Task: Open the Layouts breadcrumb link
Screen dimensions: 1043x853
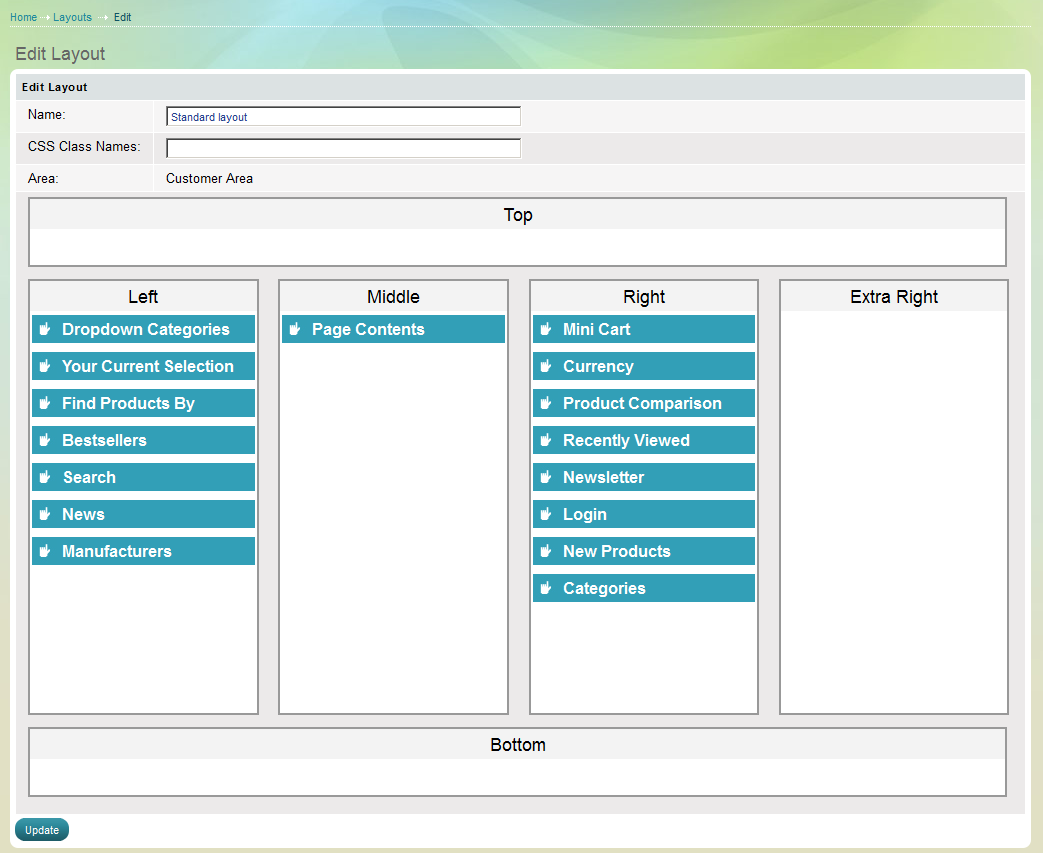Action: tap(72, 17)
